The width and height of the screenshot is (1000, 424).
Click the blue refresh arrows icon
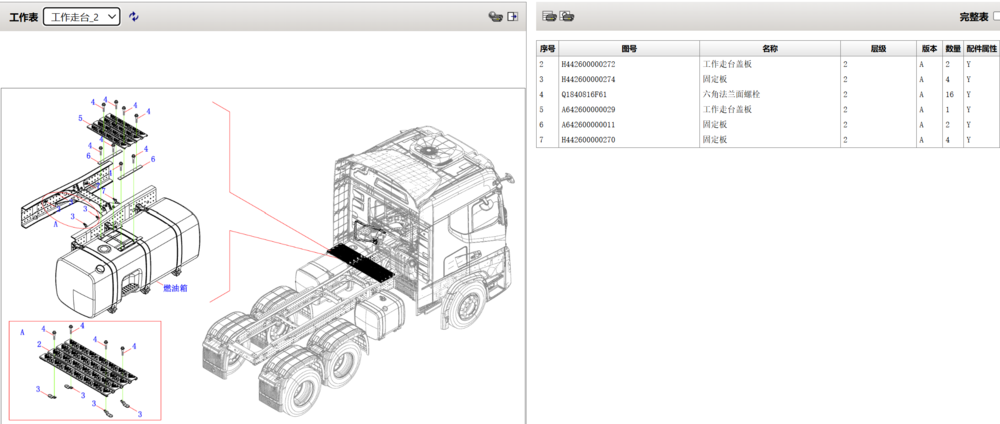(x=134, y=16)
